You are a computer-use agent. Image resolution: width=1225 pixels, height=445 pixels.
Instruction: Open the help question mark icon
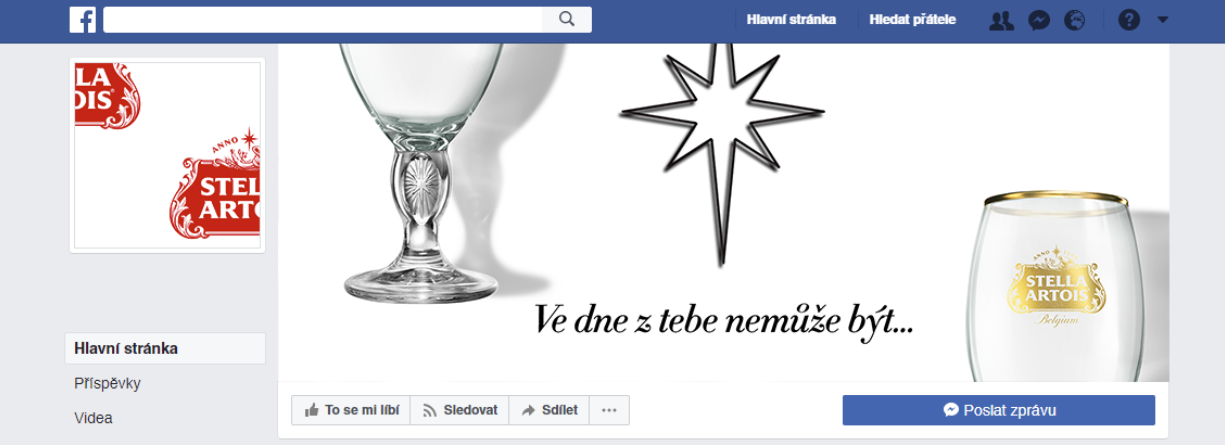tap(1129, 20)
